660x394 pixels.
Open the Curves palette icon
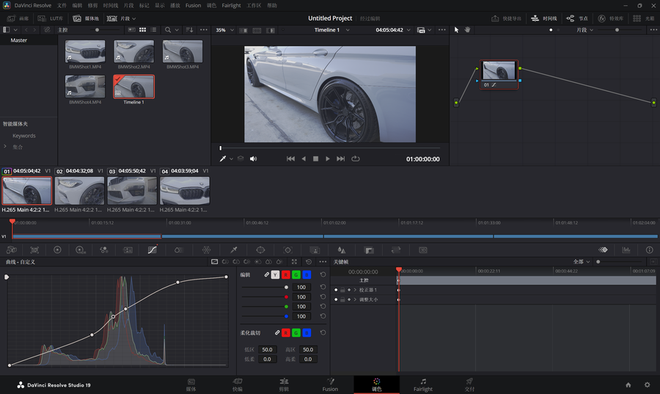click(152, 250)
